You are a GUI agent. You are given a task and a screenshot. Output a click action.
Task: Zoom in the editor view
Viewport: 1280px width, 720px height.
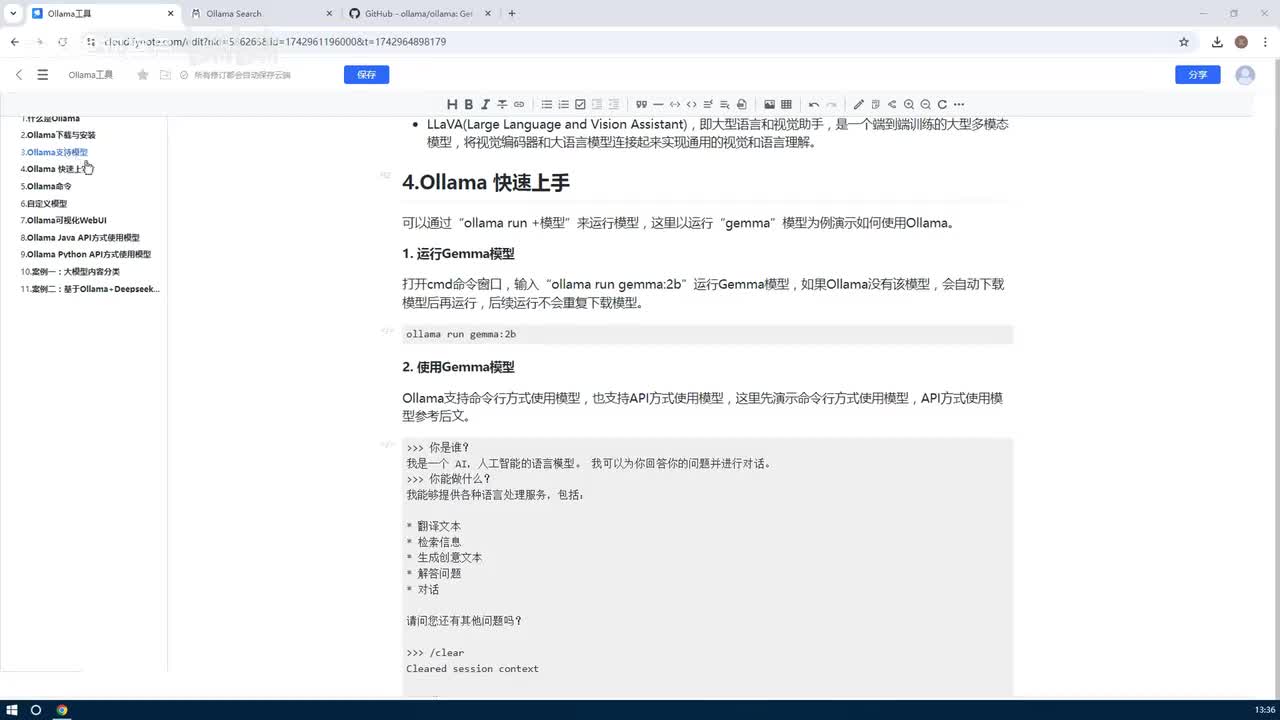click(909, 104)
